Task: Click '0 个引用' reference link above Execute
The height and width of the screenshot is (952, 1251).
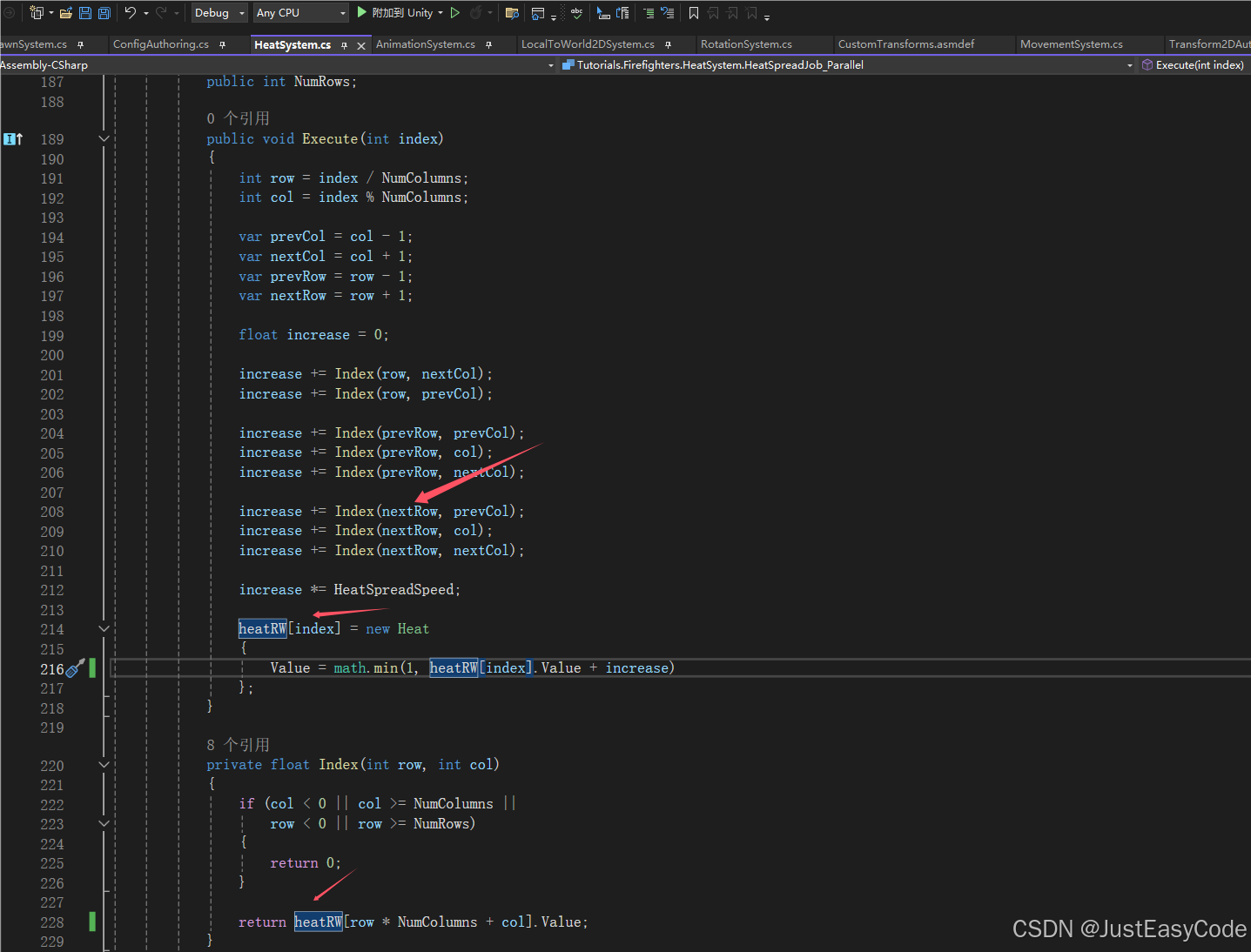Action: [238, 118]
